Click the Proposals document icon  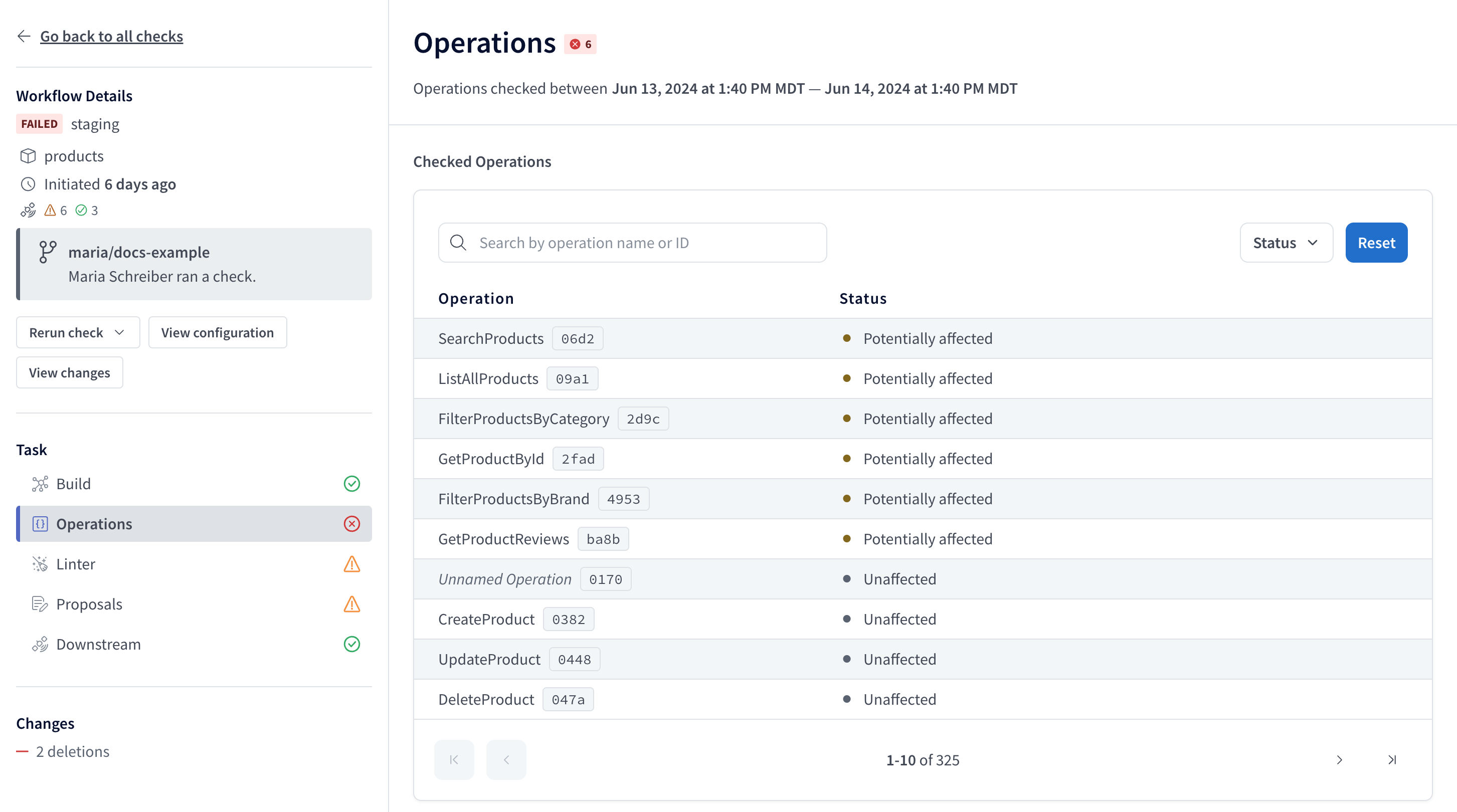[40, 604]
